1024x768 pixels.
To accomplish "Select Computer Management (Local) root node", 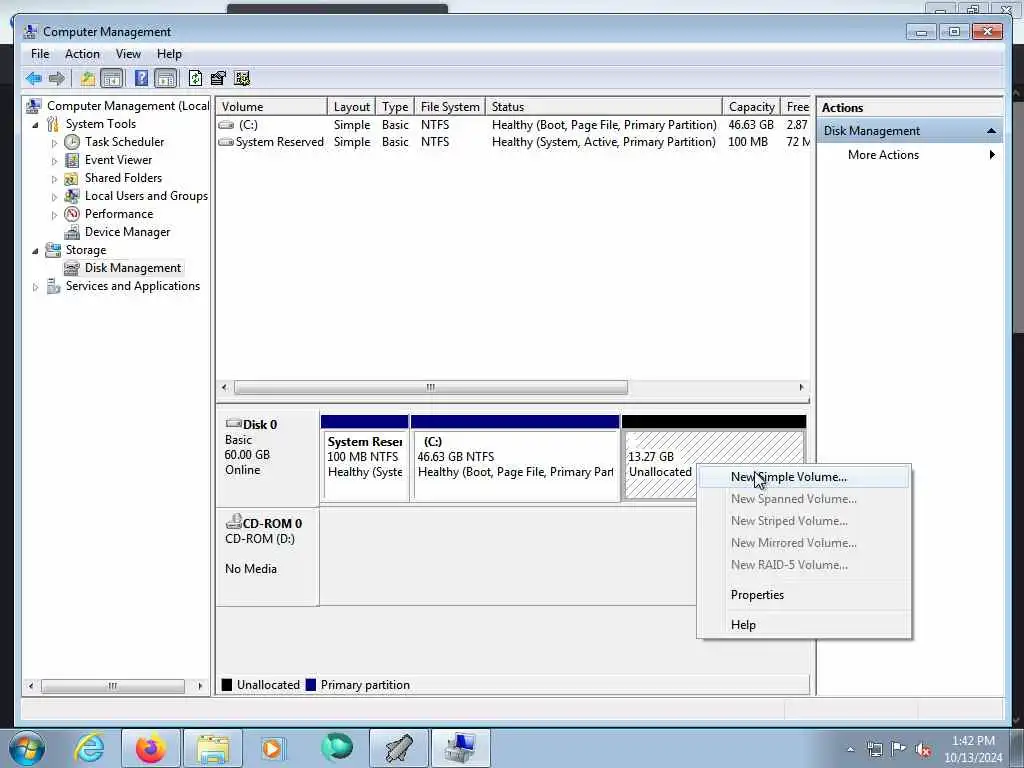I will tap(127, 106).
